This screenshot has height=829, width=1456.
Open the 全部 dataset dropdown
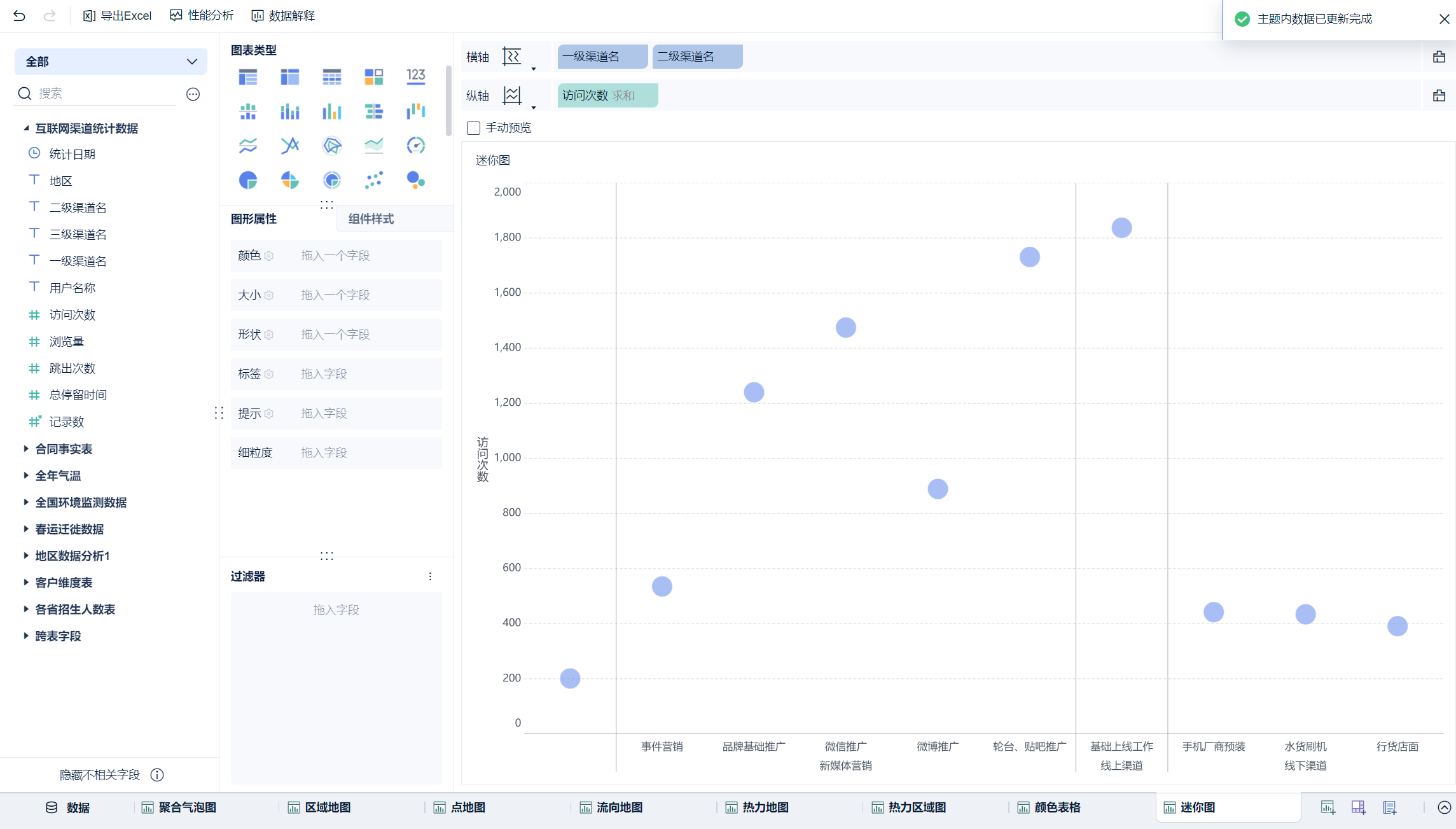click(111, 62)
